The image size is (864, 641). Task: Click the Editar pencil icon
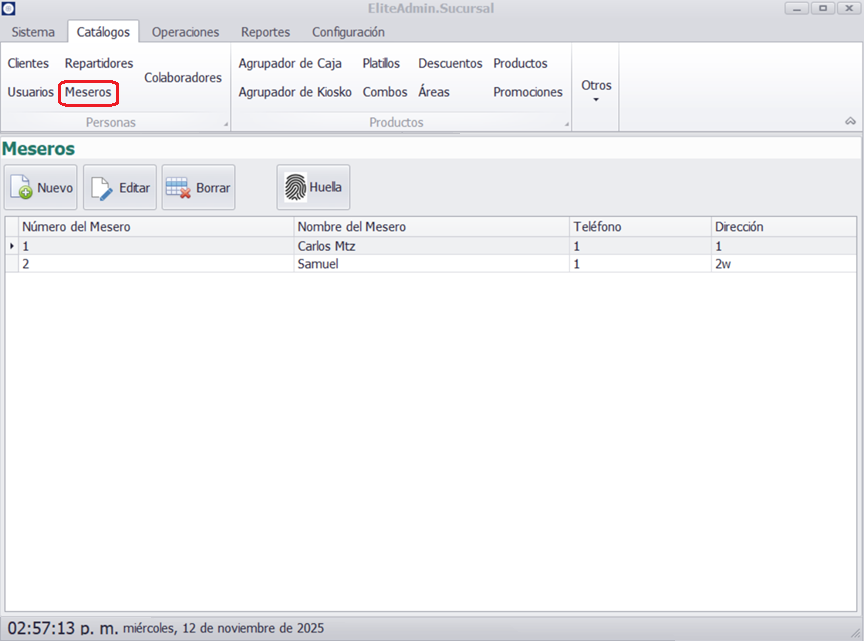(x=102, y=188)
